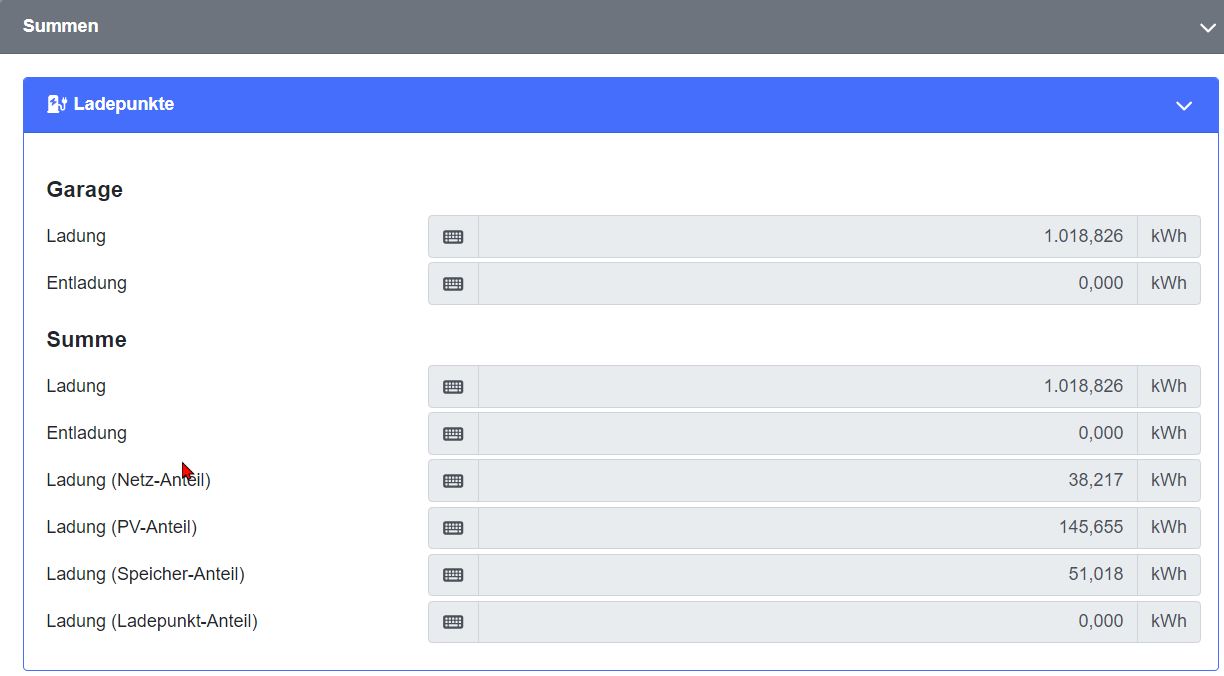The image size is (1224, 676).
Task: Click keyboard icon for Ladung (PV-Anteil)
Action: click(x=453, y=528)
